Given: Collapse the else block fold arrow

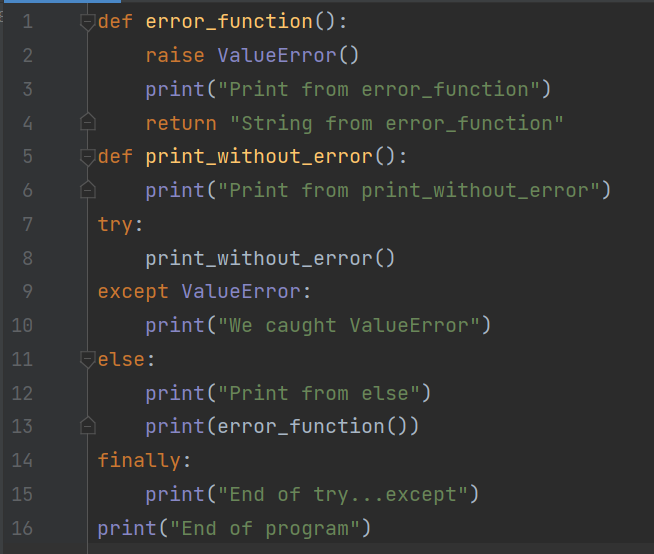Looking at the screenshot, I should [88, 360].
